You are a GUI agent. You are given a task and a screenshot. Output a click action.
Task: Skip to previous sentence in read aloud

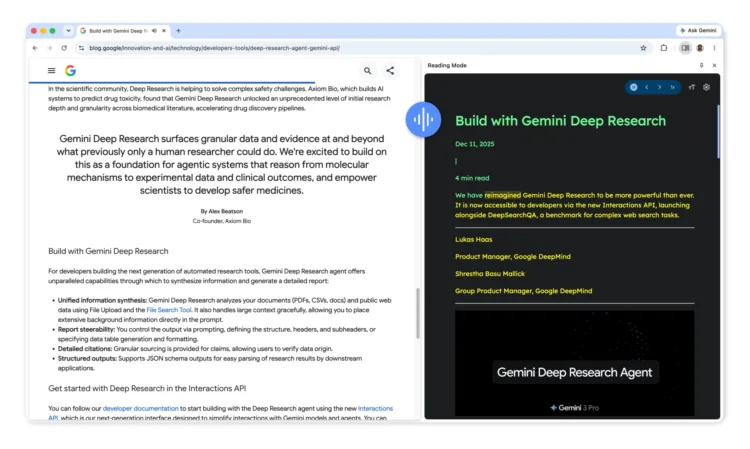(x=647, y=88)
